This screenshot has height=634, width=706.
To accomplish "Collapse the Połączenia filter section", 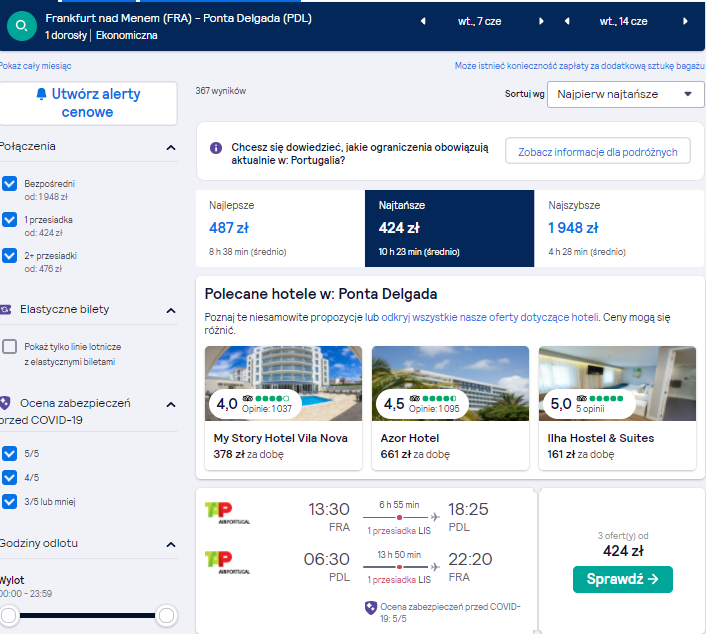I will [x=171, y=148].
